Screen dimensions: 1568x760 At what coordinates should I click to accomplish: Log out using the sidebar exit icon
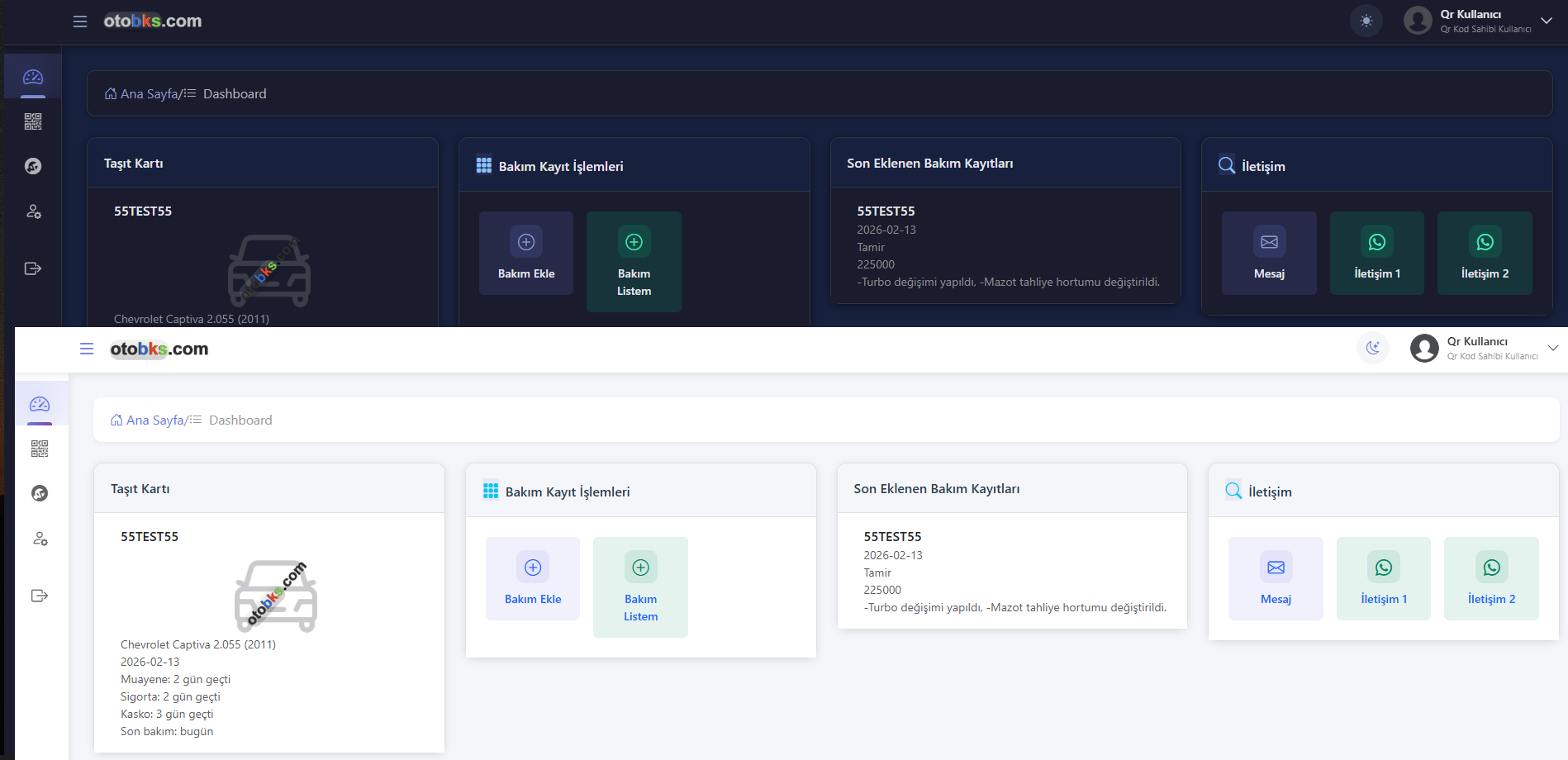point(39,596)
